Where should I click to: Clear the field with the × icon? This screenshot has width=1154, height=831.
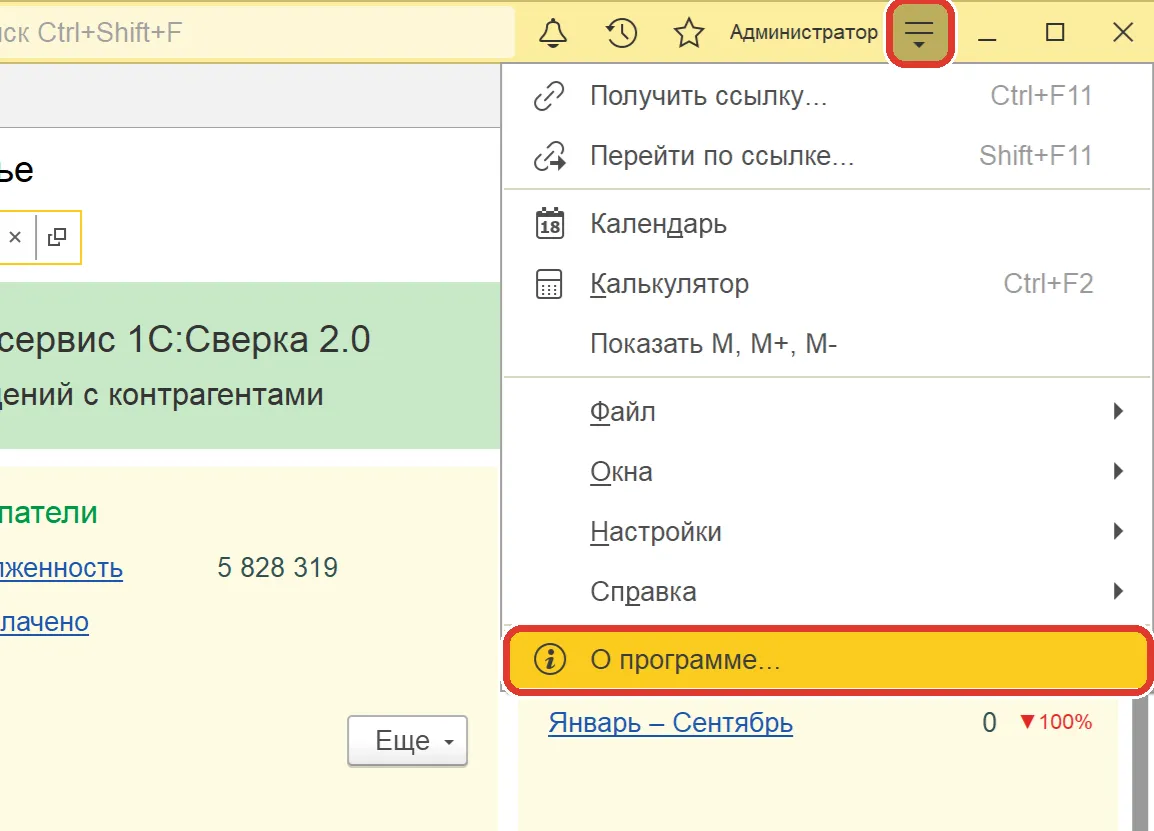(x=15, y=237)
